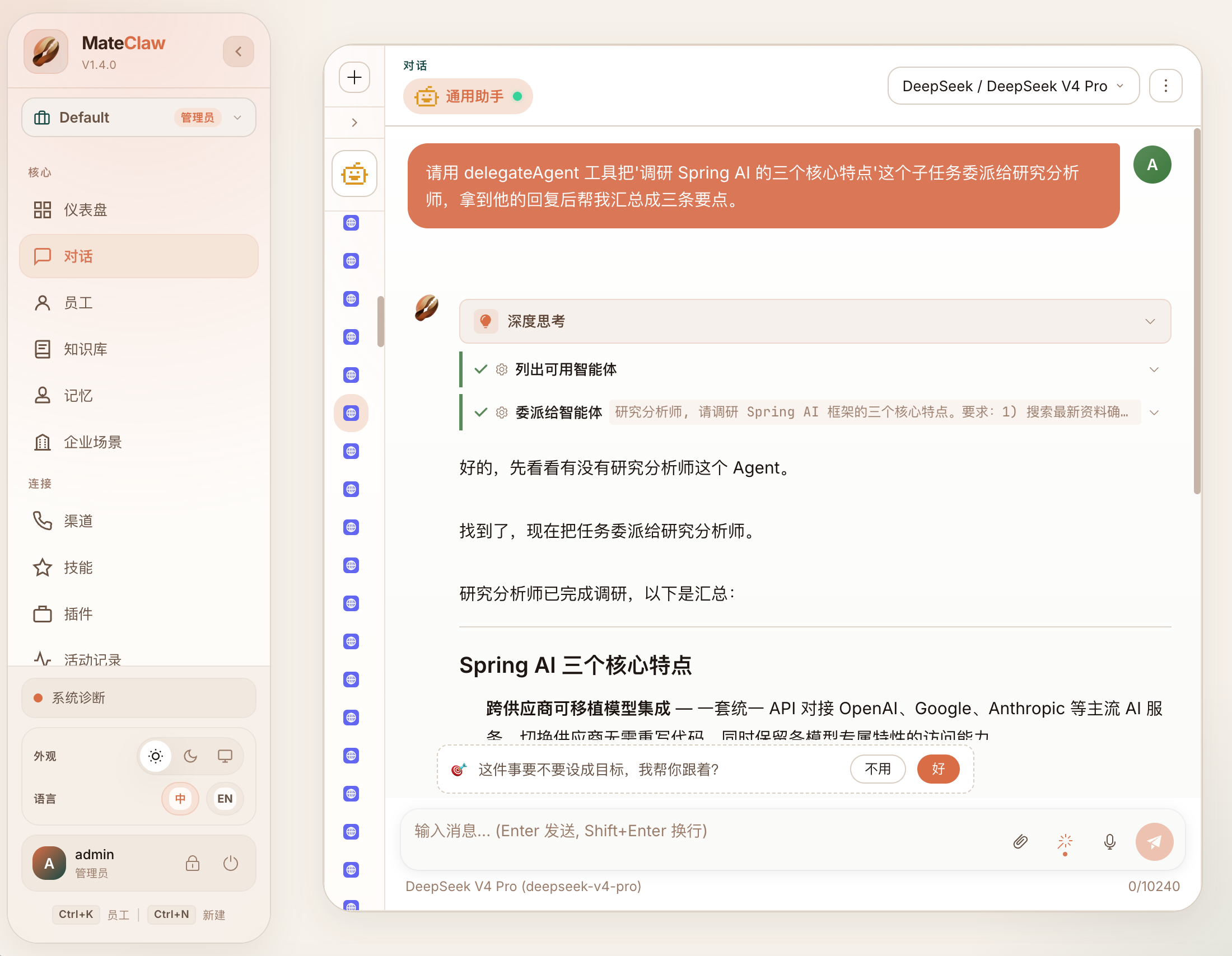Click the Spring AI 三个核心特点 heading
The width and height of the screenshot is (1232, 956).
click(575, 665)
